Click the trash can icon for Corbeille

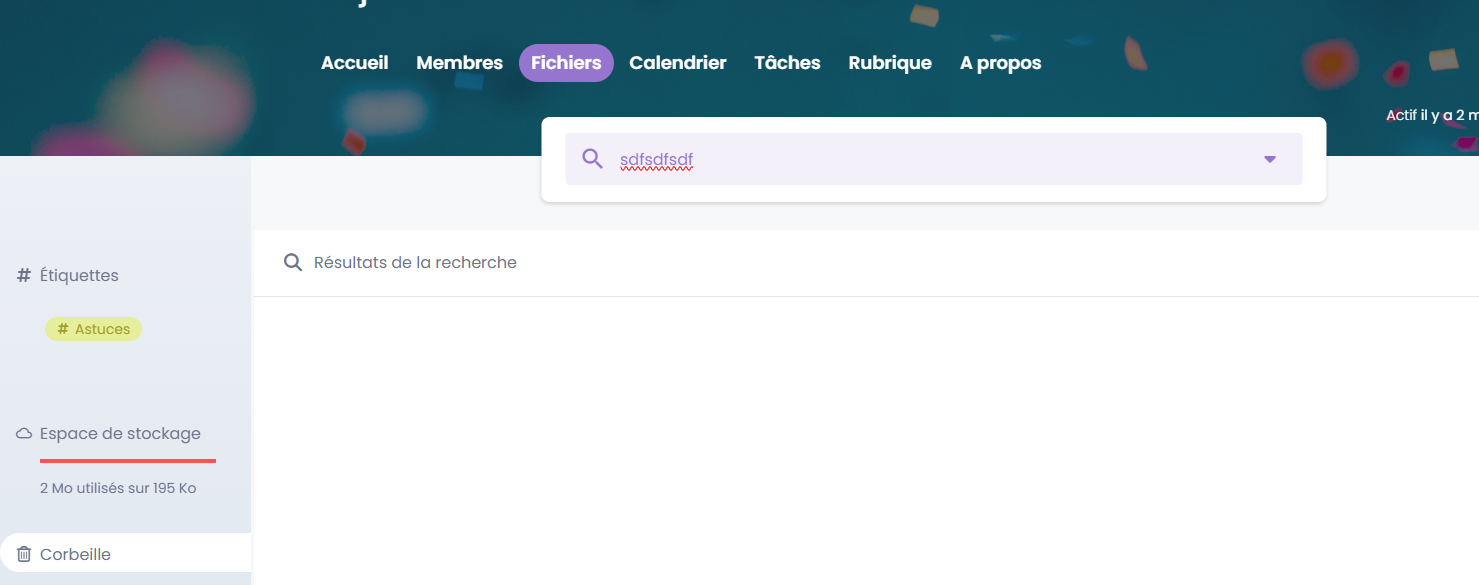pos(24,554)
